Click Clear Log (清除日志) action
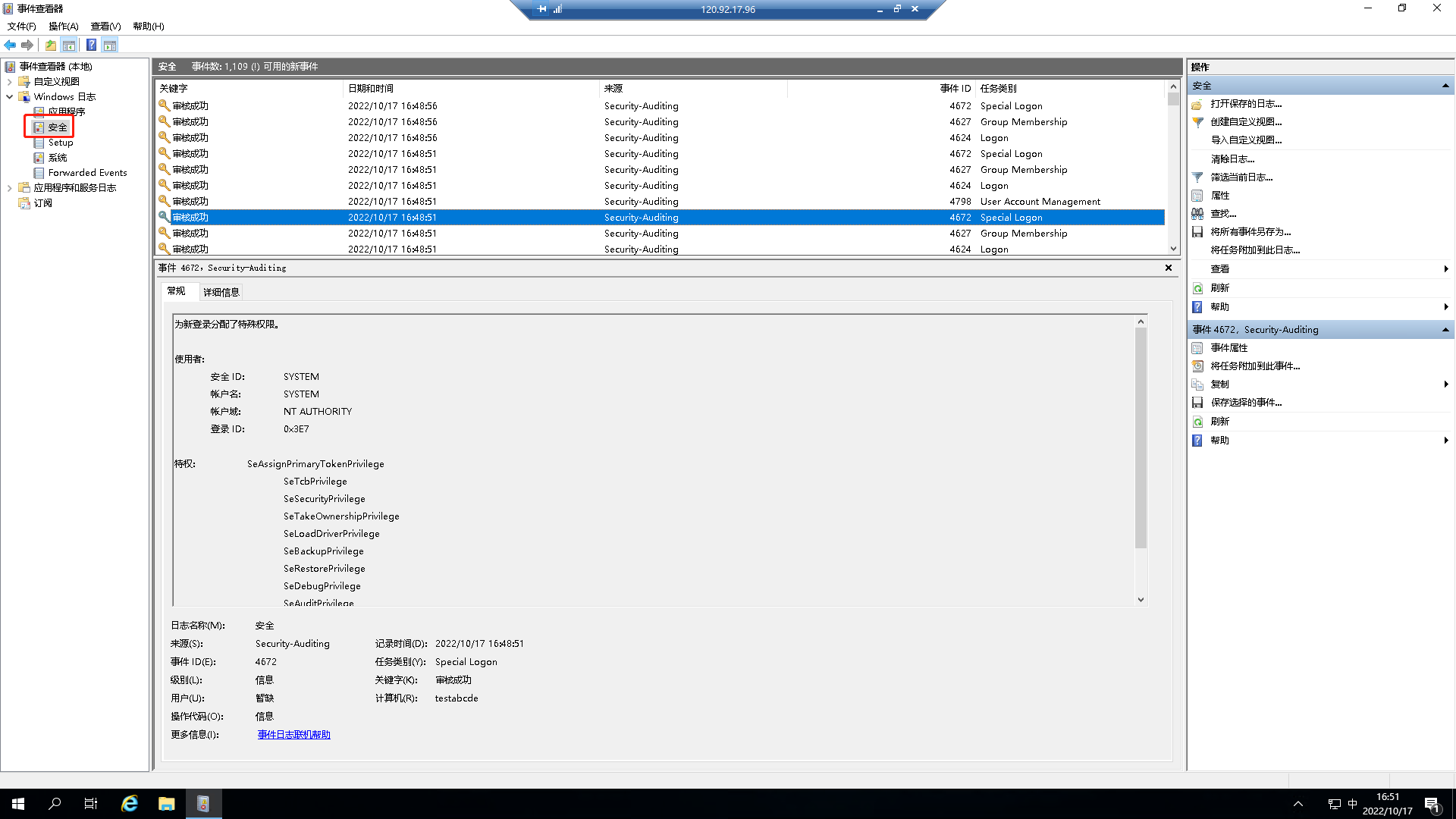 [x=1232, y=159]
